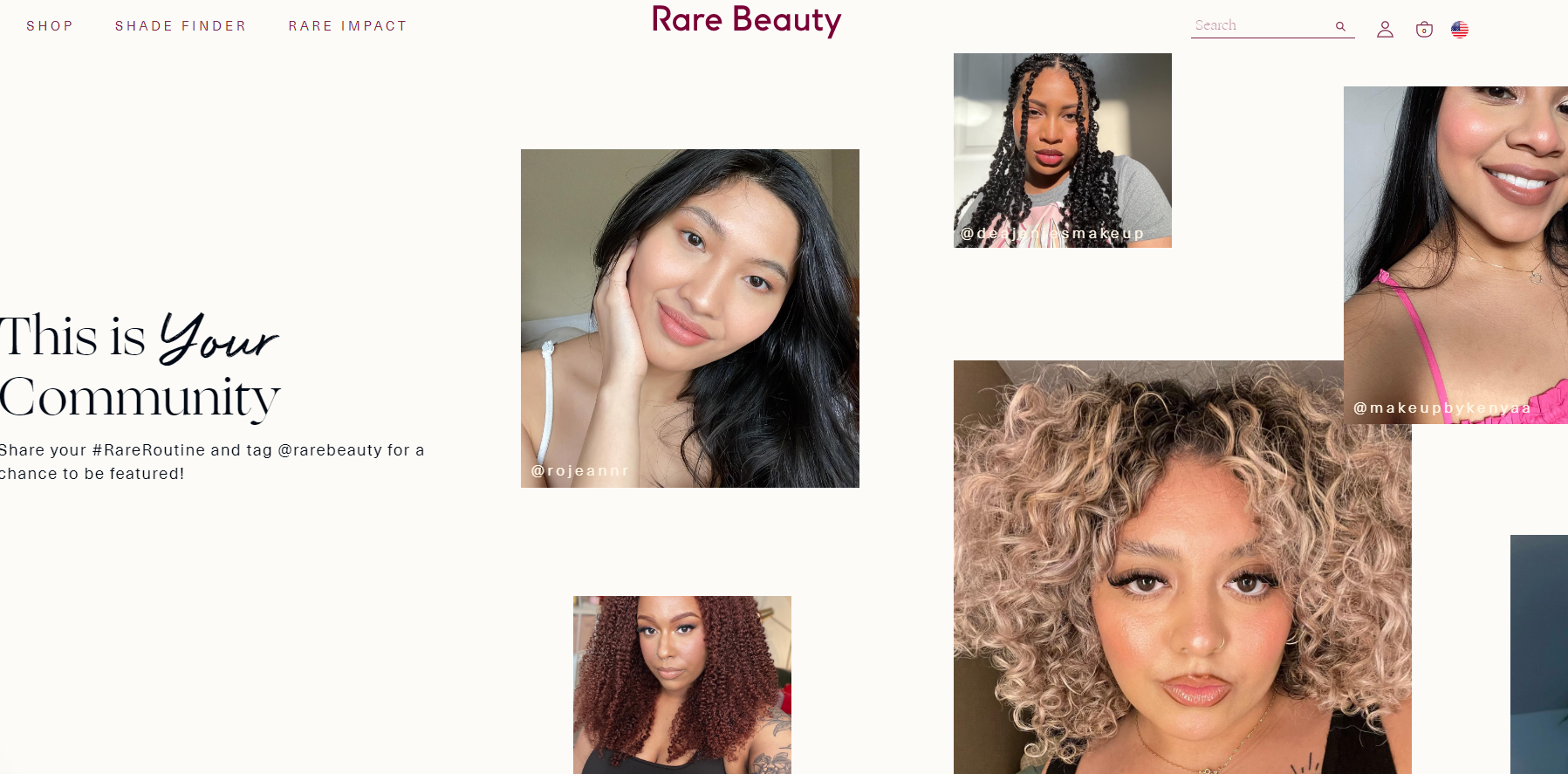Open the @rojeannr community photo
The height and width of the screenshot is (774, 1568).
[x=690, y=319]
